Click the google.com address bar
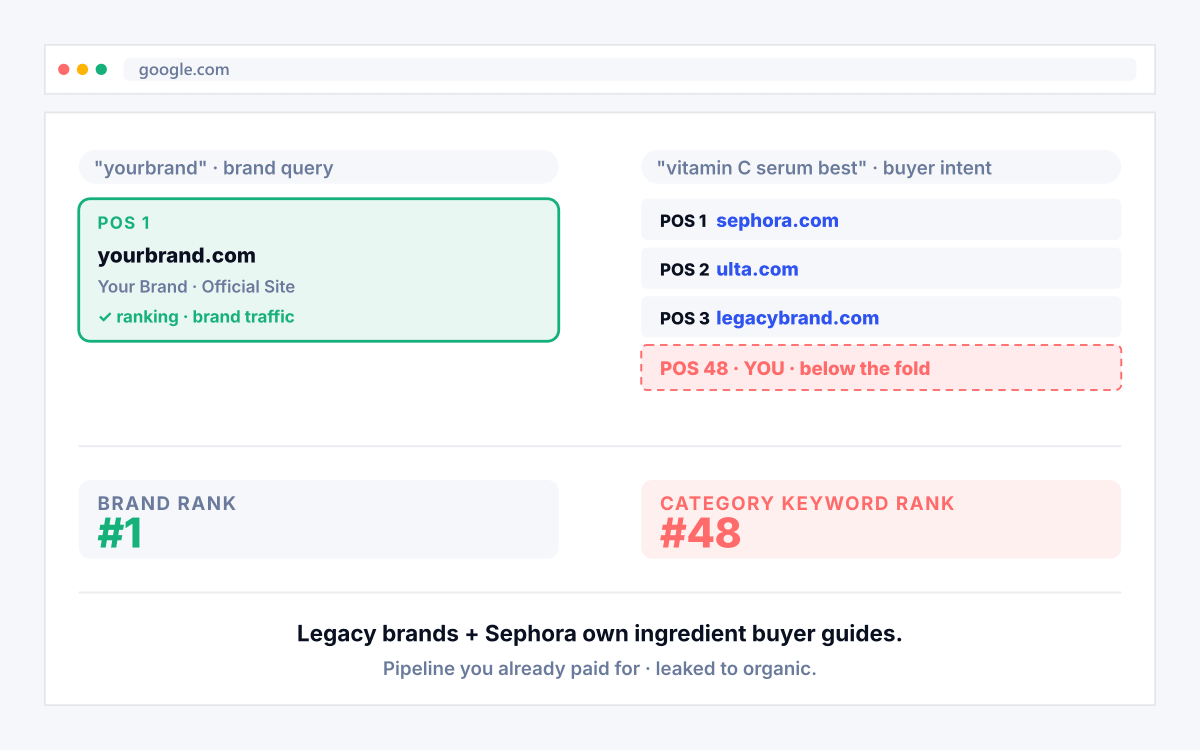 pos(630,70)
